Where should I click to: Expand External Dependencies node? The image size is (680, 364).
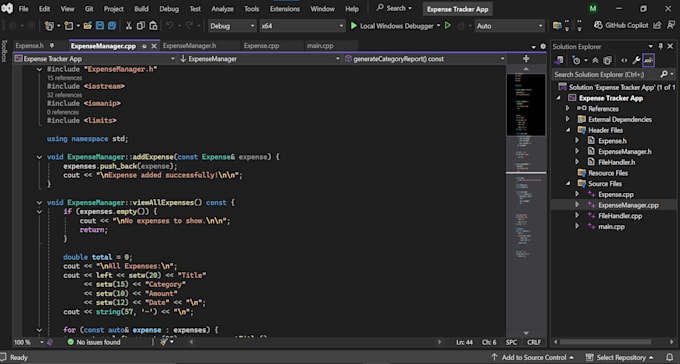pyautogui.click(x=568, y=119)
